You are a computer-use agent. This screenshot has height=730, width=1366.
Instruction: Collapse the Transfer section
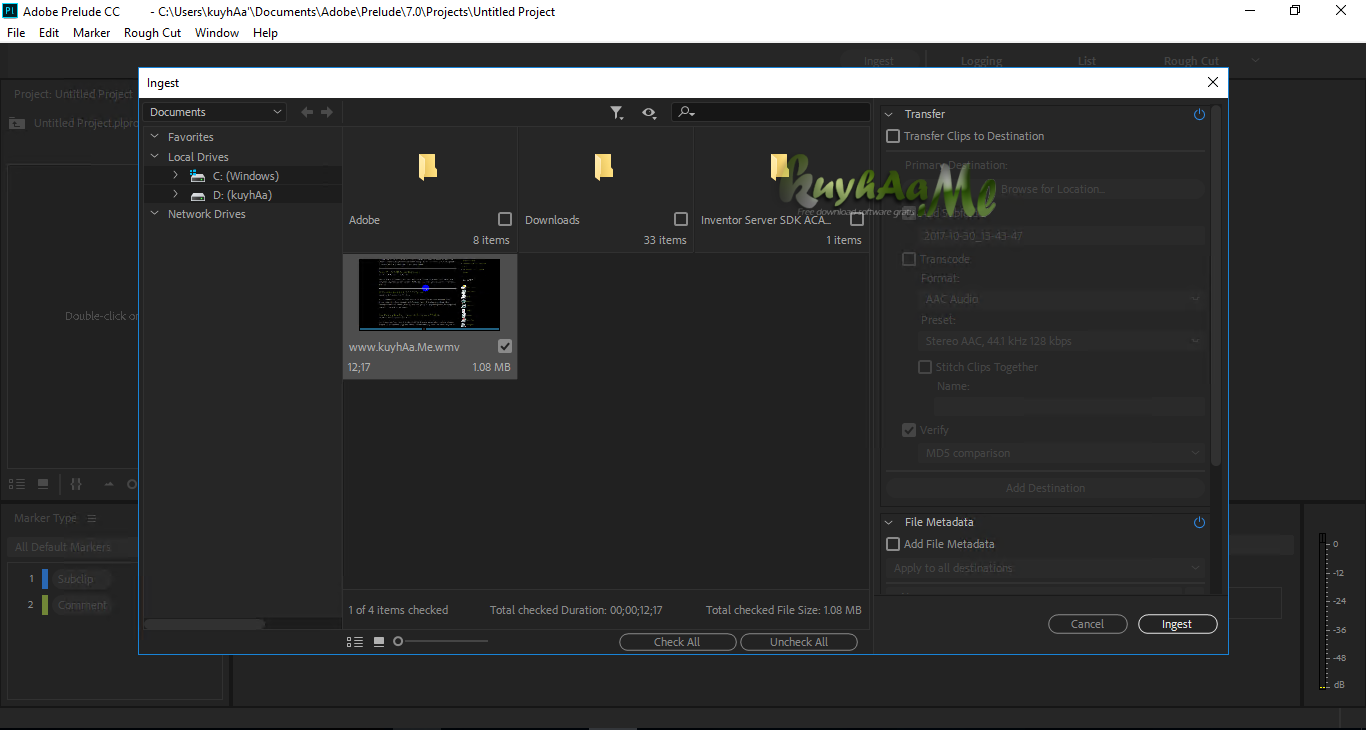pyautogui.click(x=889, y=115)
